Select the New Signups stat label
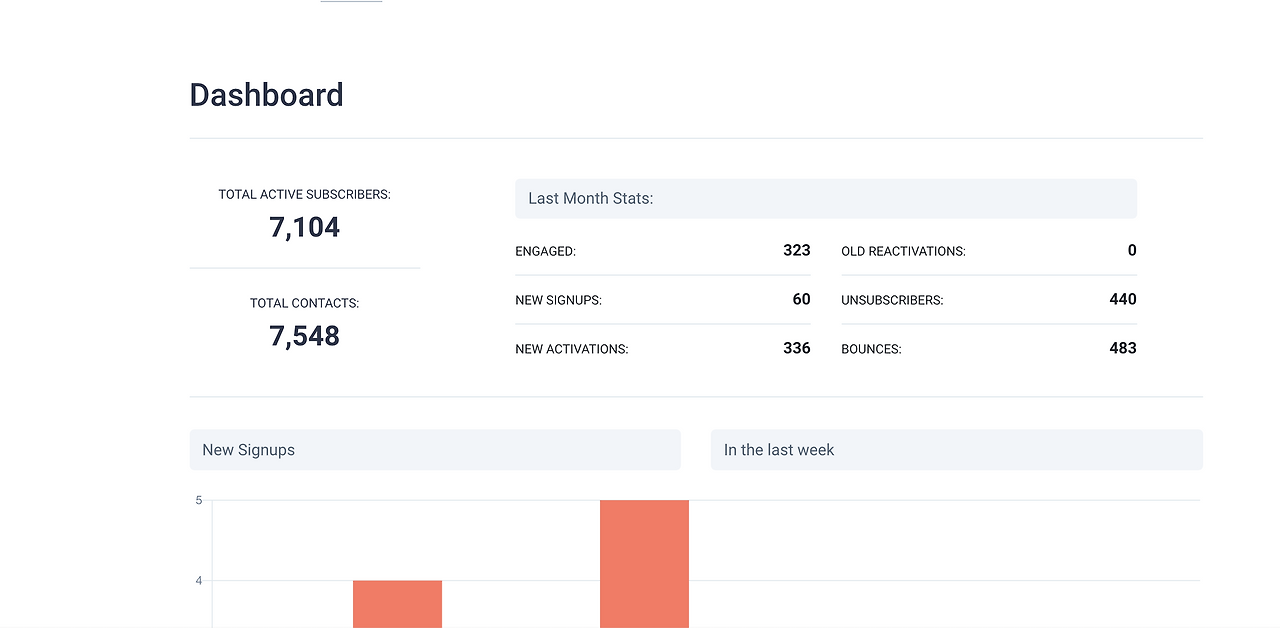Screen dimensions: 1280x628 click(558, 300)
